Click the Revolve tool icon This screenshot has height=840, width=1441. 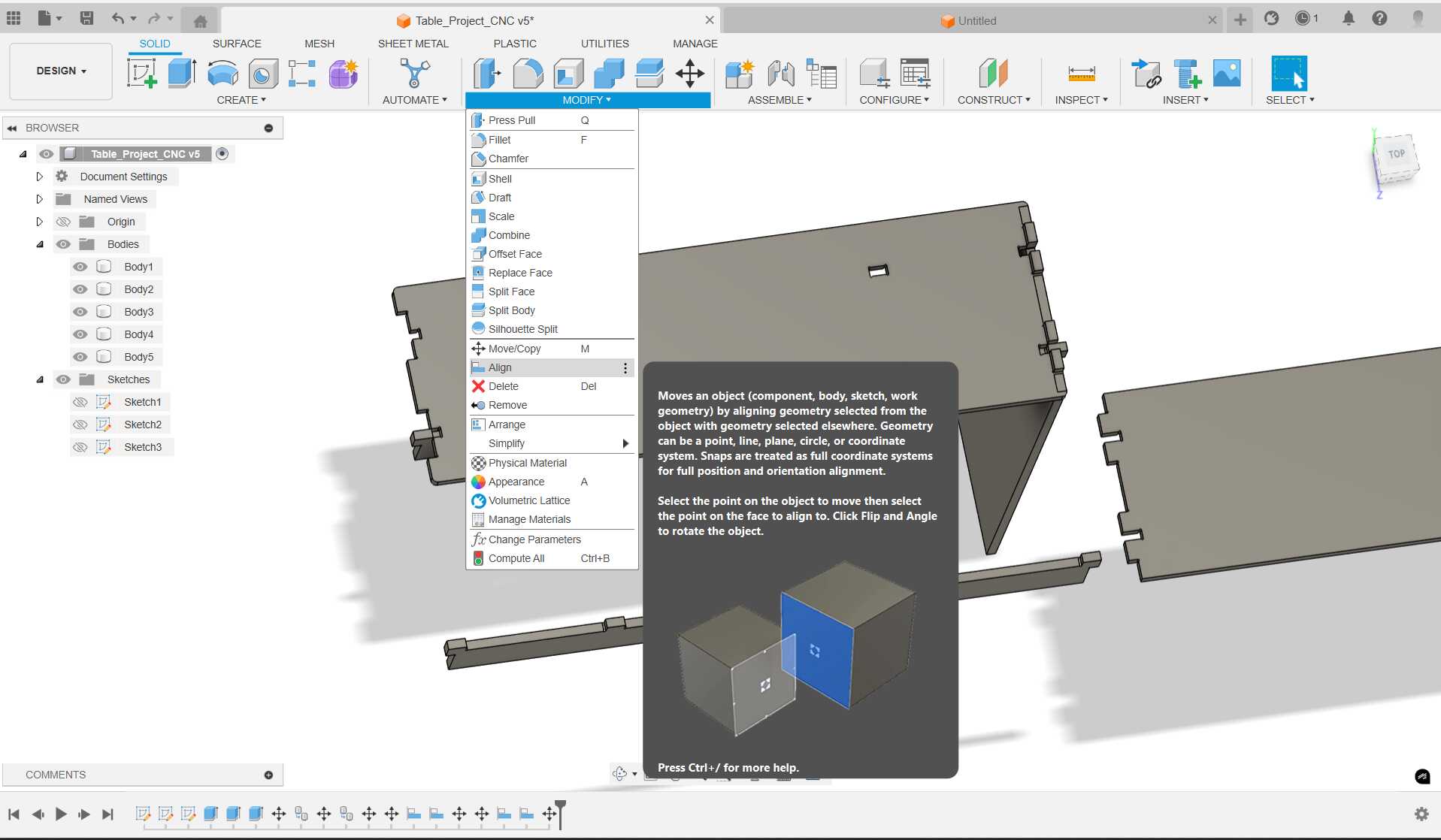click(223, 74)
